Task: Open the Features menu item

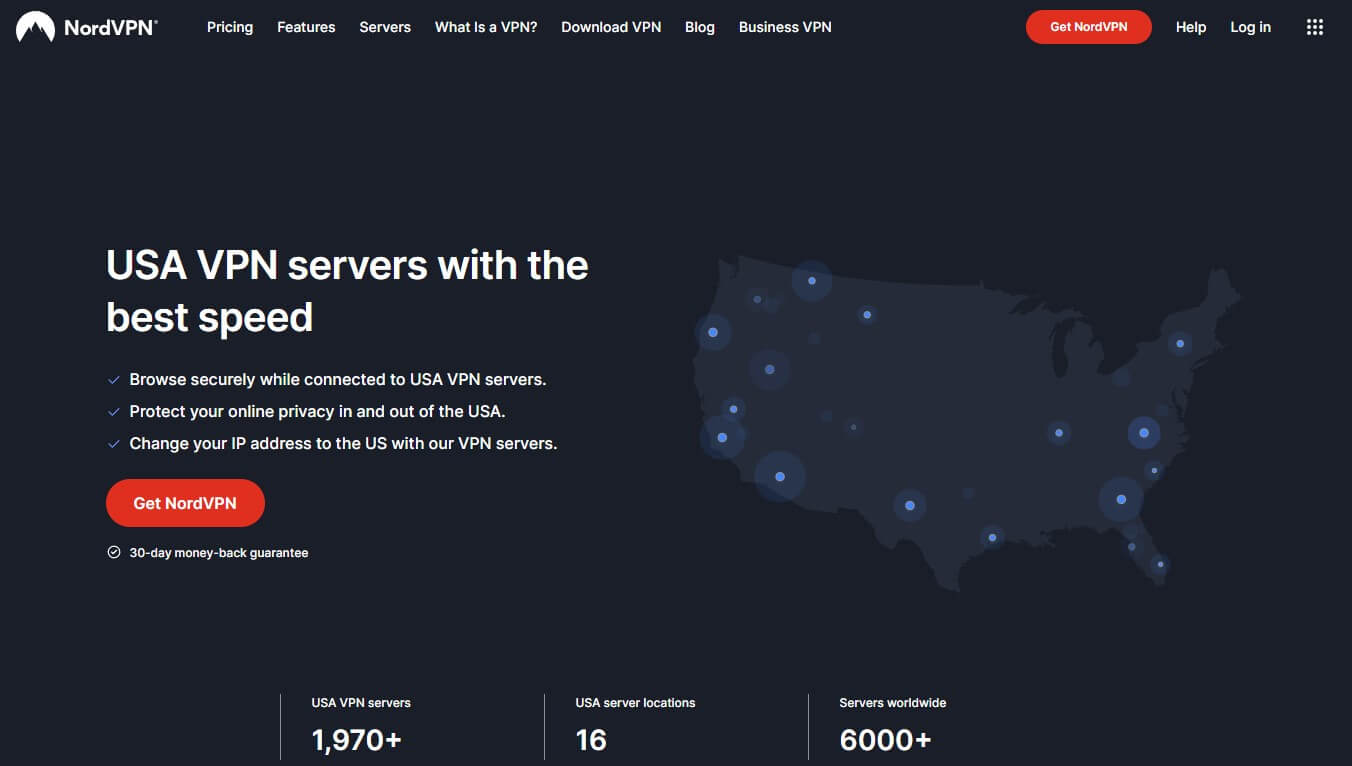Action: (x=306, y=27)
